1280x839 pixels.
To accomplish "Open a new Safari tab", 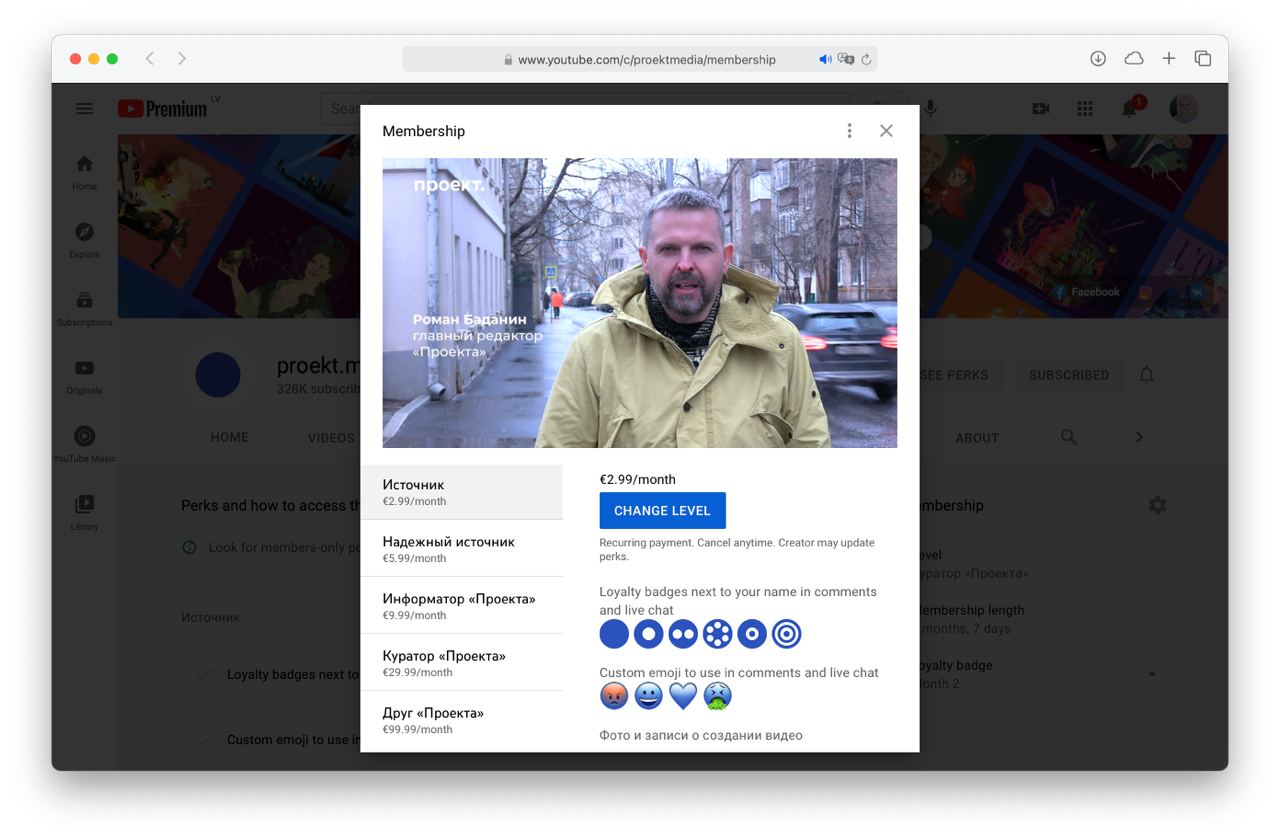I will 1168,59.
